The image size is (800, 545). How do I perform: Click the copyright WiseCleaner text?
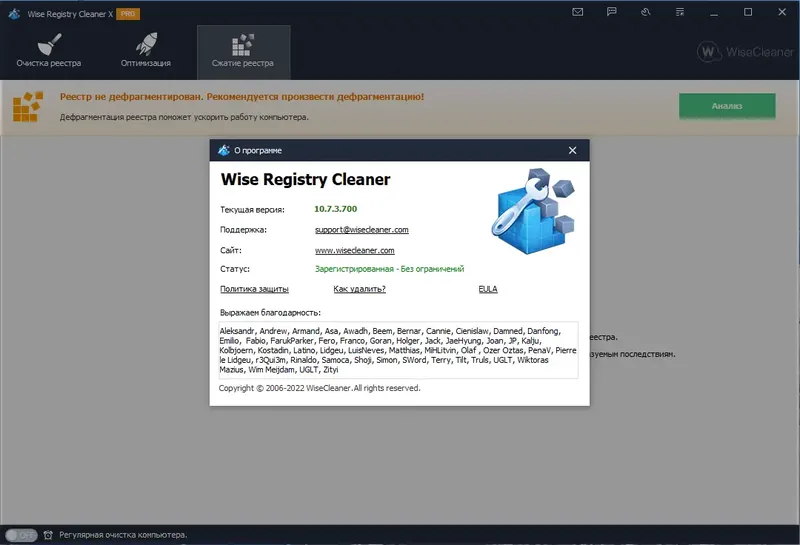point(319,388)
